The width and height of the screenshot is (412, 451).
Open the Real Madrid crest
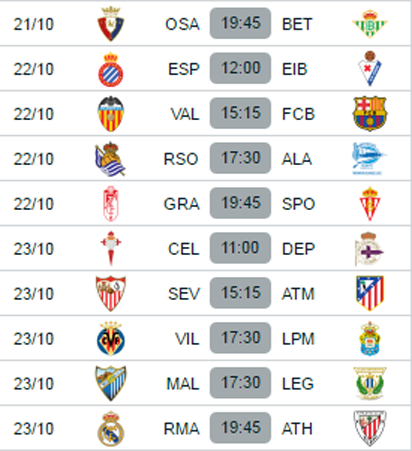tap(111, 429)
